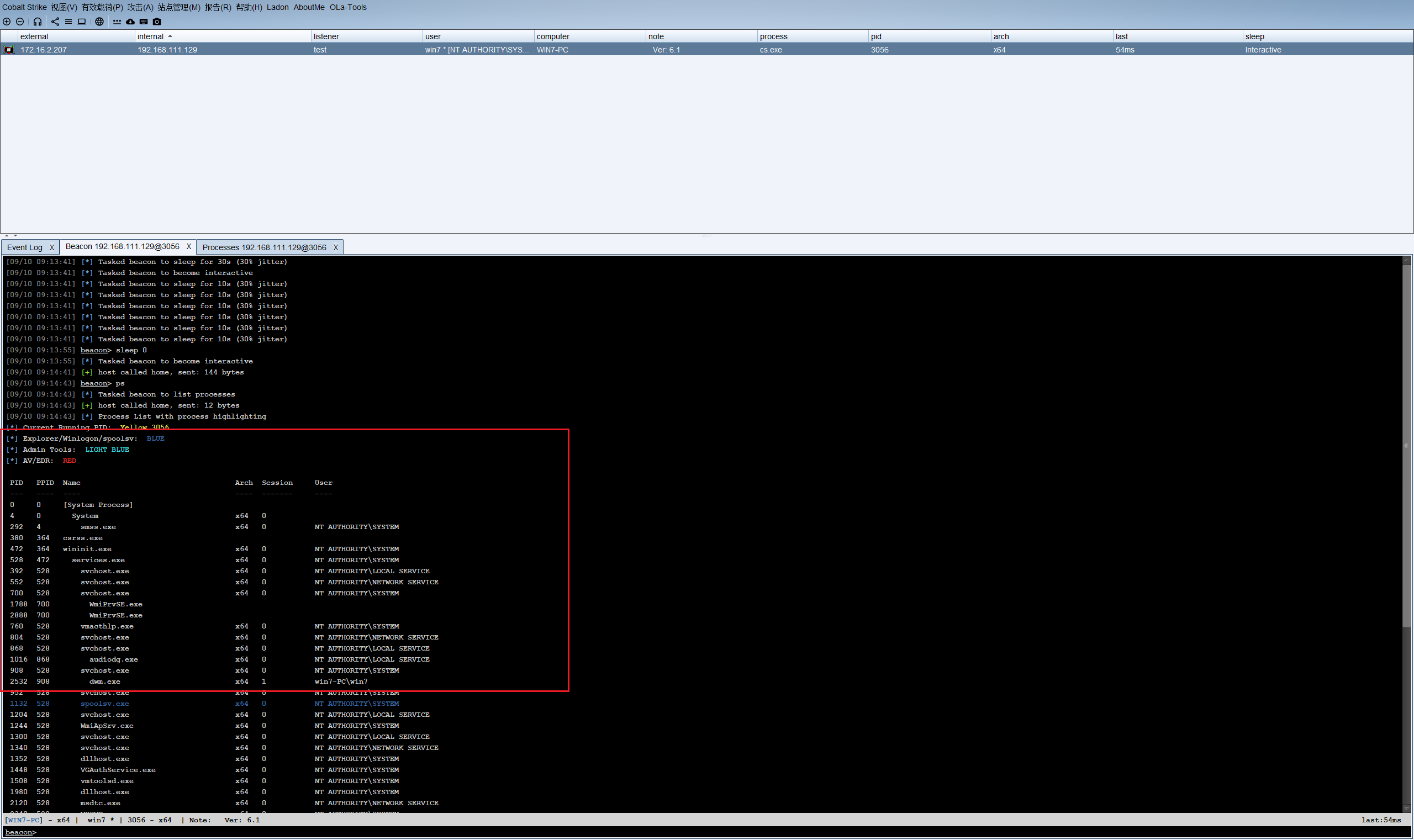This screenshot has width=1414, height=840.
Task: Select the 172.16.2.207 beacon session row
Action: click(x=44, y=50)
